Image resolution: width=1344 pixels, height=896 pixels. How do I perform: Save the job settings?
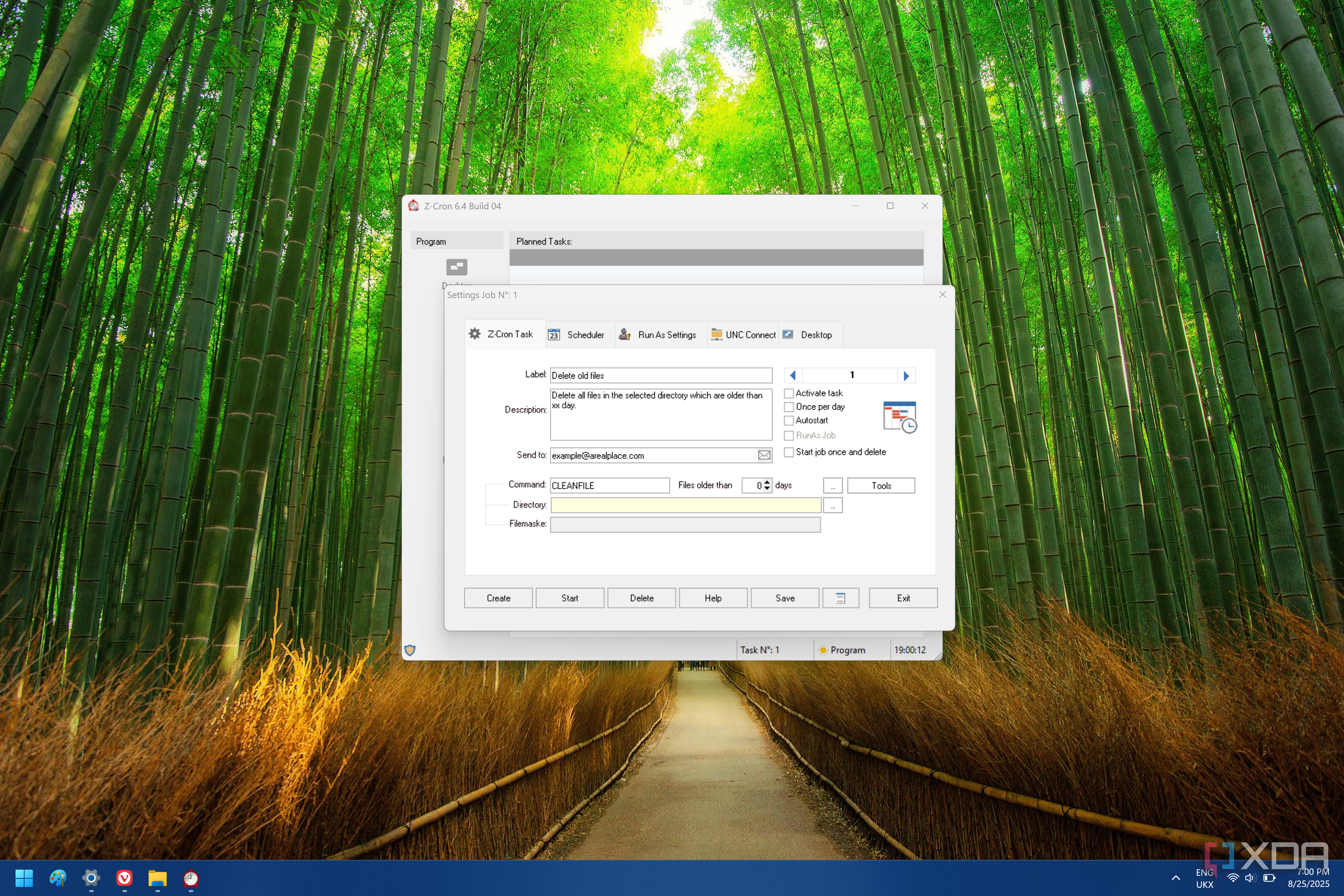tap(785, 598)
